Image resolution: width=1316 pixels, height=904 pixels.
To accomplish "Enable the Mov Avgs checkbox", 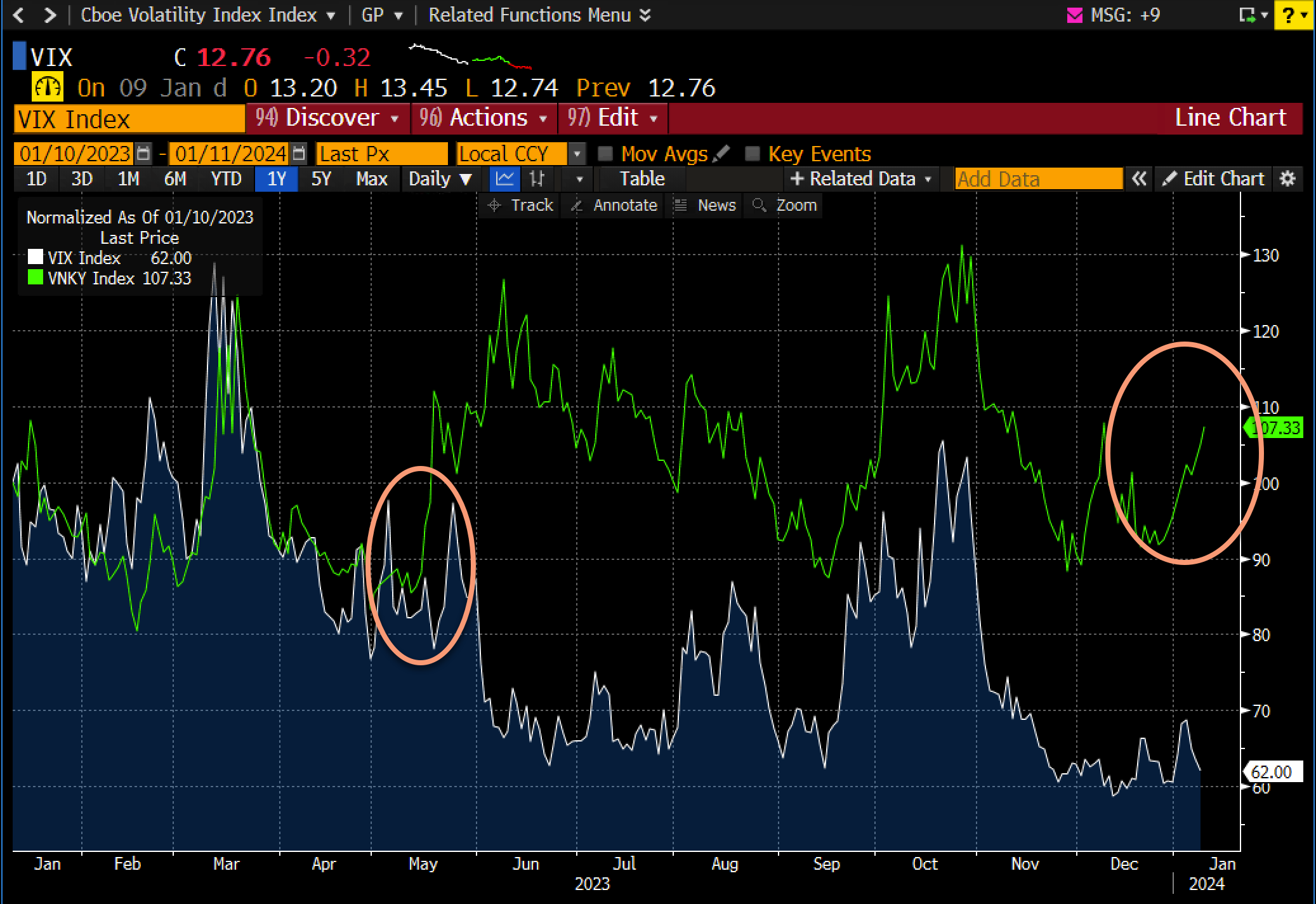I will pyautogui.click(x=605, y=154).
